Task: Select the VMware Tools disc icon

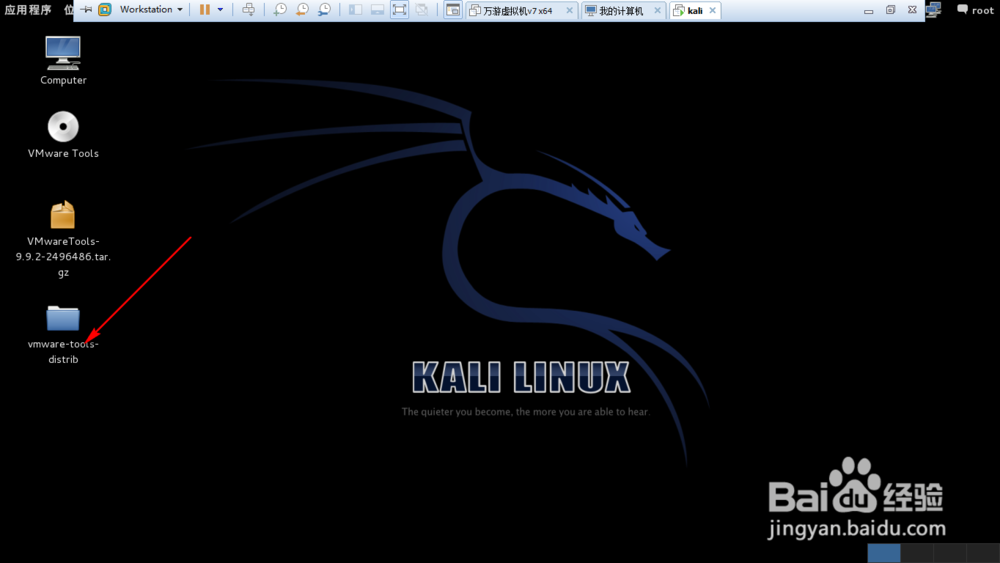Action: tap(63, 135)
